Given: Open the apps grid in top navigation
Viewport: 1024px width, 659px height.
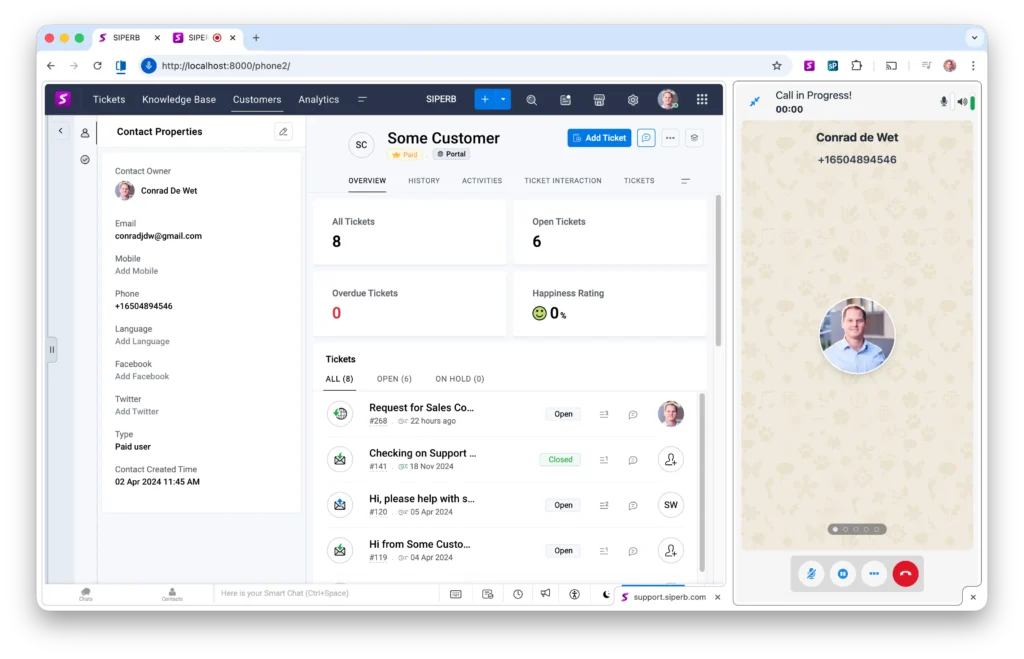Looking at the screenshot, I should click(x=702, y=100).
